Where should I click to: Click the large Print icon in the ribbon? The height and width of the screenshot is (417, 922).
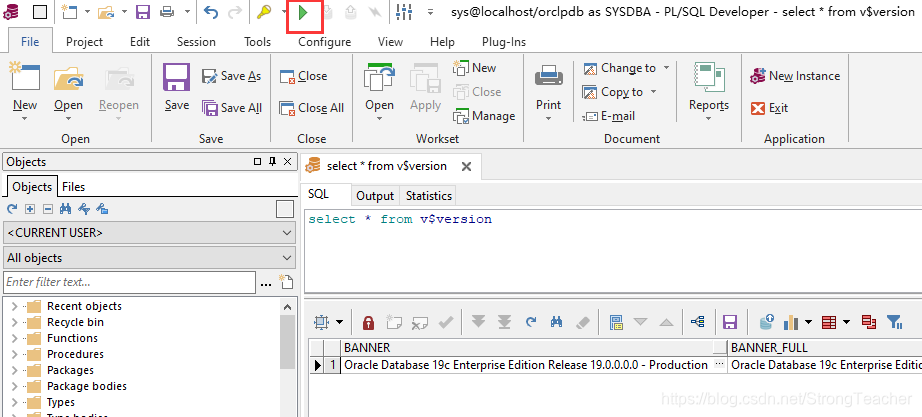[549, 76]
